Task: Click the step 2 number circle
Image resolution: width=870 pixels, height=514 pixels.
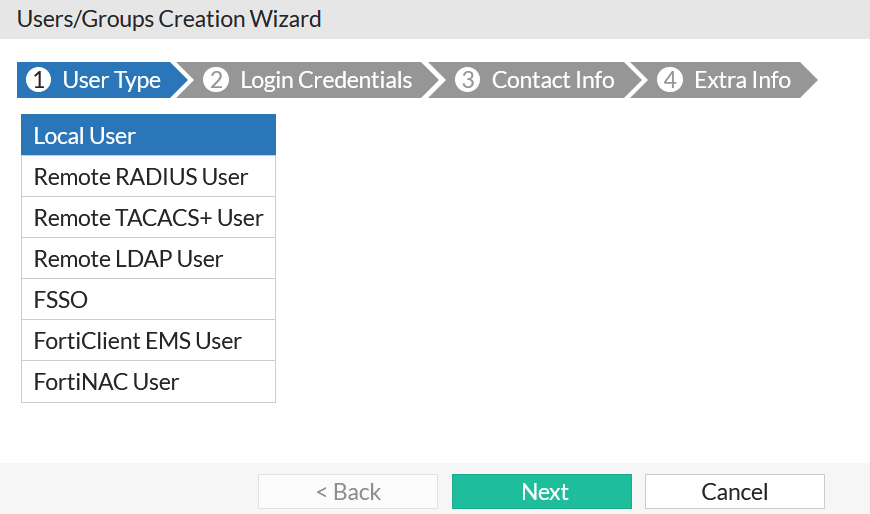Action: pos(216,81)
